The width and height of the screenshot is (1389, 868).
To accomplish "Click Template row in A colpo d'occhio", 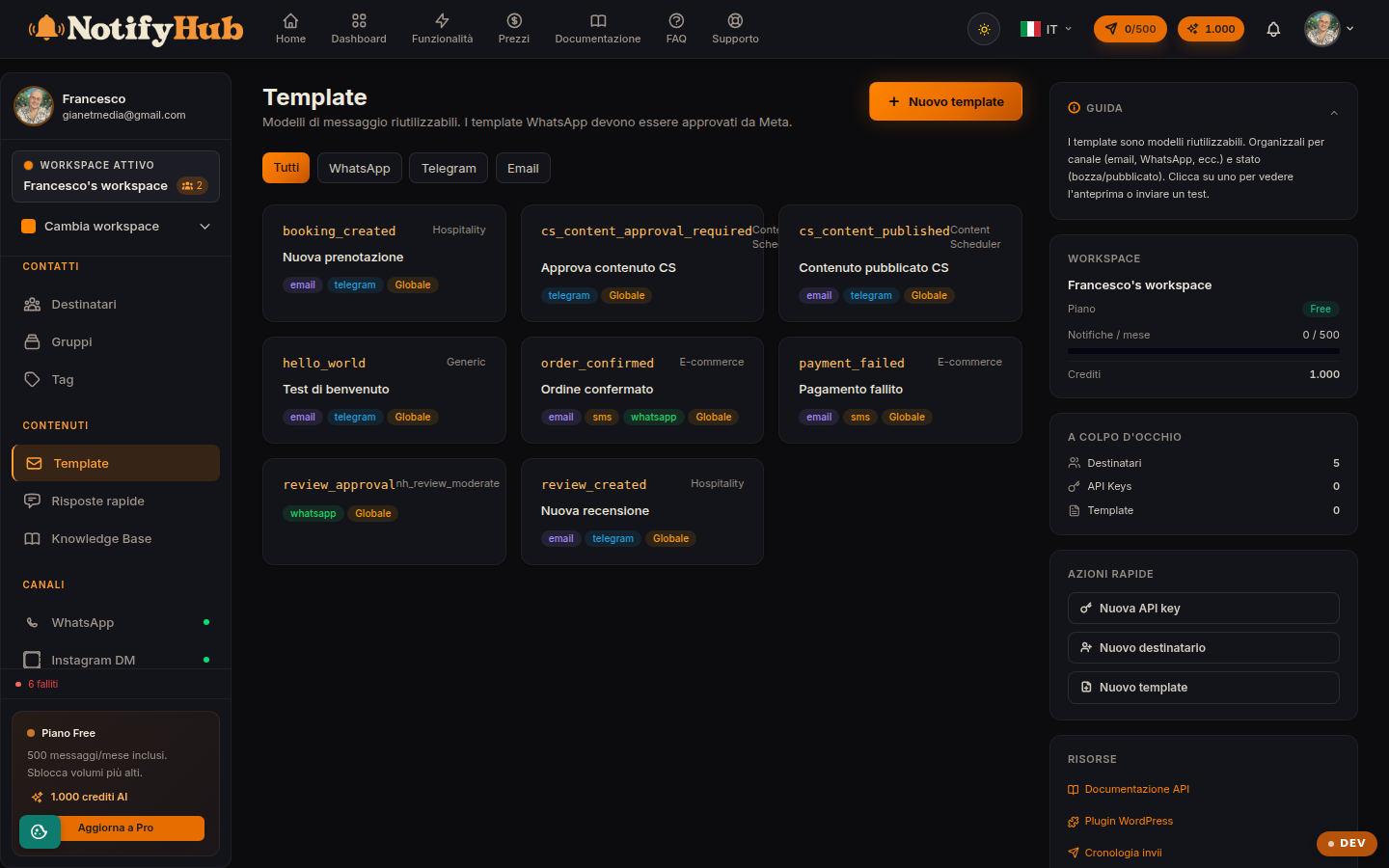I will [x=1204, y=510].
